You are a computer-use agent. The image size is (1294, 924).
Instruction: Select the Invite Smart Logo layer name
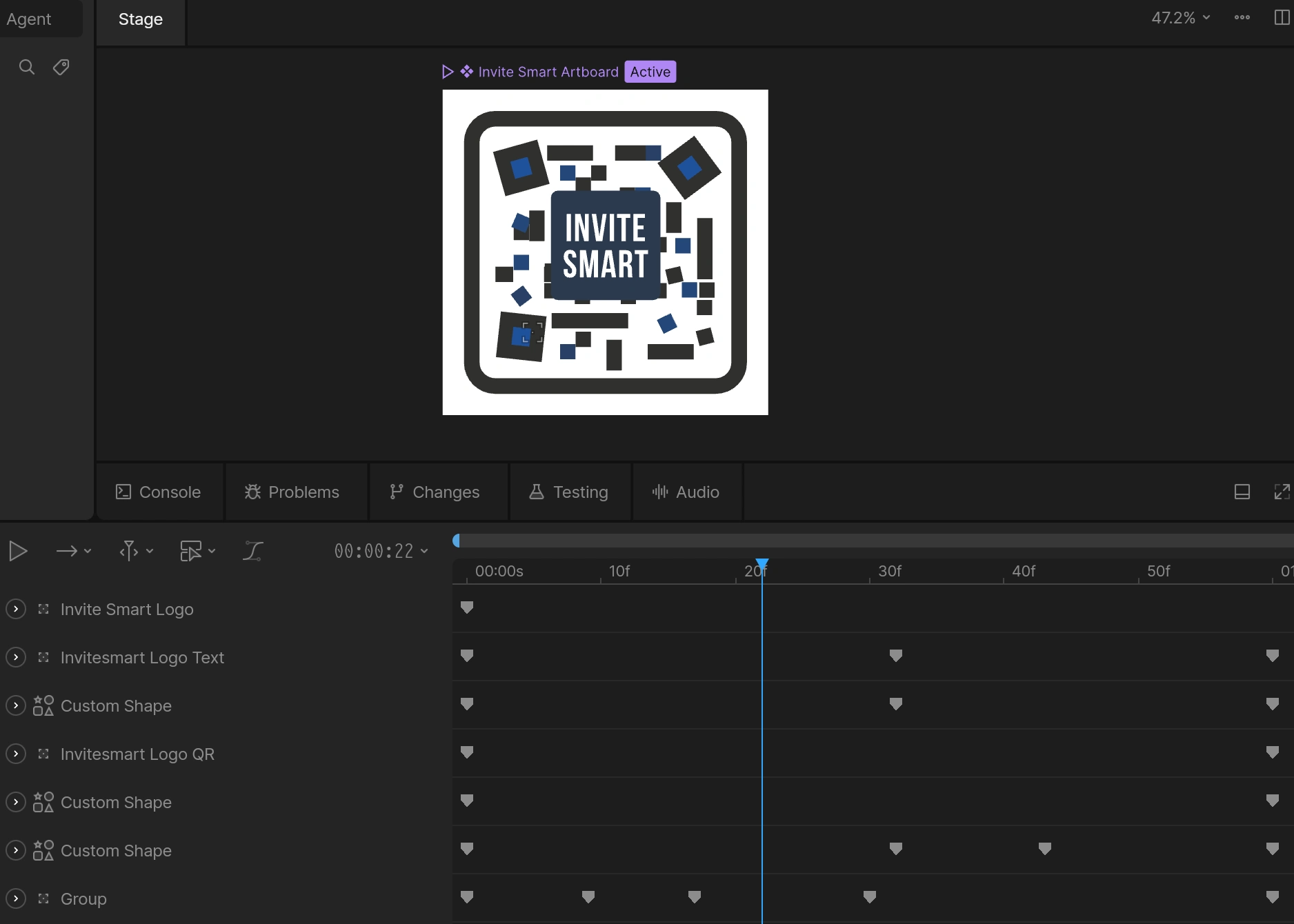(127, 610)
